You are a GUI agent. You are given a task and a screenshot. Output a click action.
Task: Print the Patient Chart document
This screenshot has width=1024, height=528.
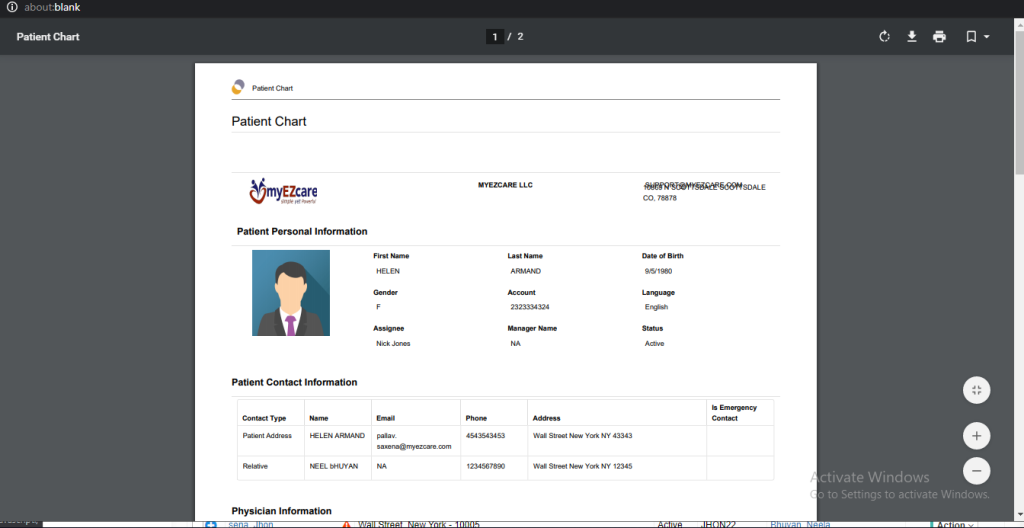pyautogui.click(x=939, y=37)
